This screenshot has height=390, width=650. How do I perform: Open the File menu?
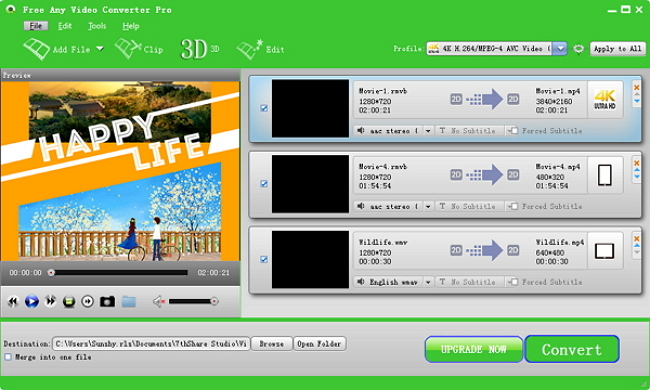[36, 26]
